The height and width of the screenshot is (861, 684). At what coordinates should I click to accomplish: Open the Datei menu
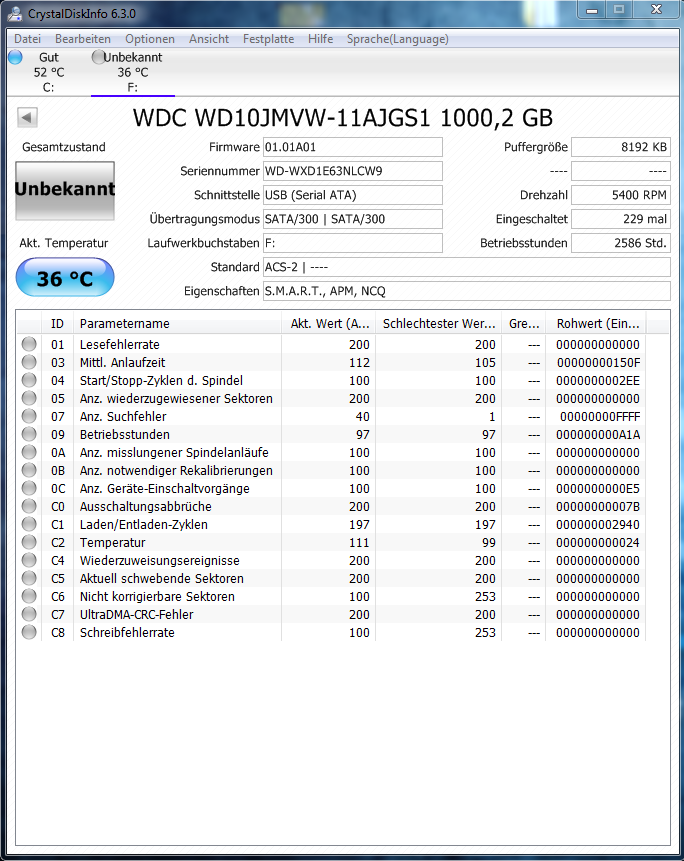click(x=27, y=39)
